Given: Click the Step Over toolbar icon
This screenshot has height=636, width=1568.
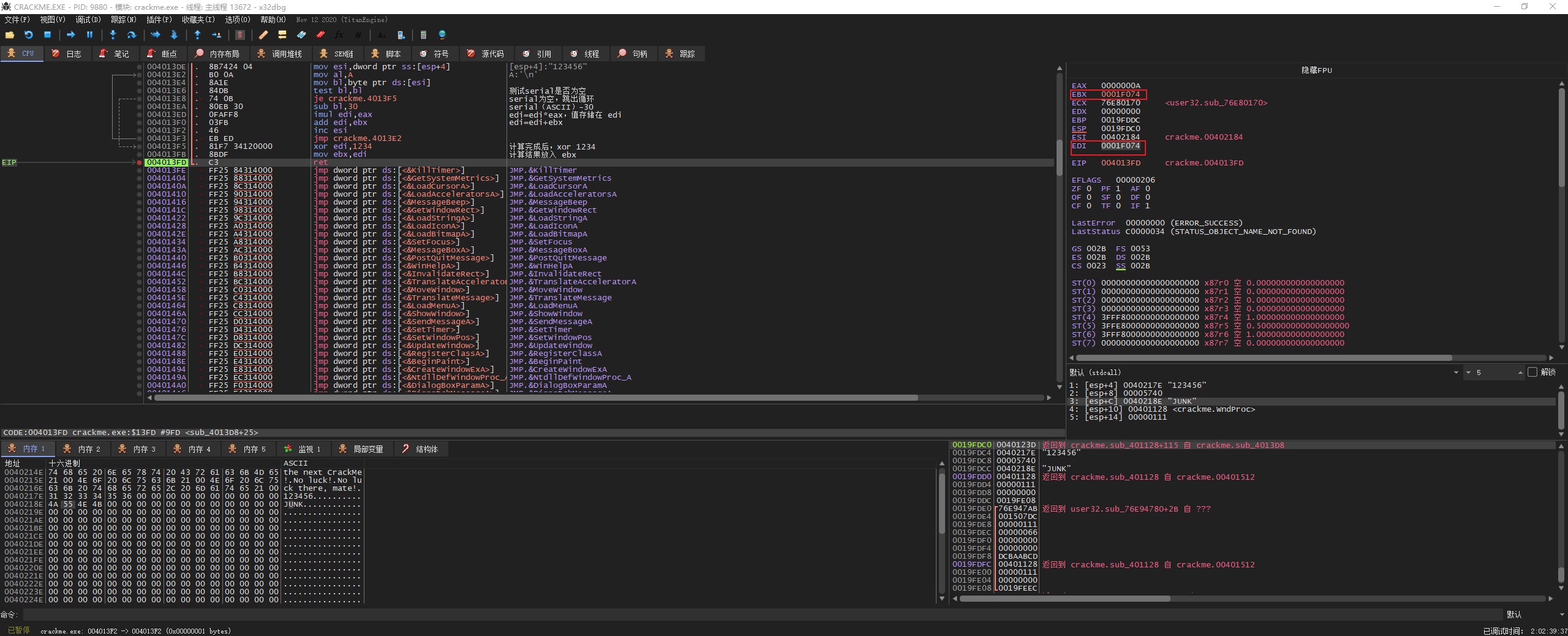Looking at the screenshot, I should pyautogui.click(x=131, y=35).
